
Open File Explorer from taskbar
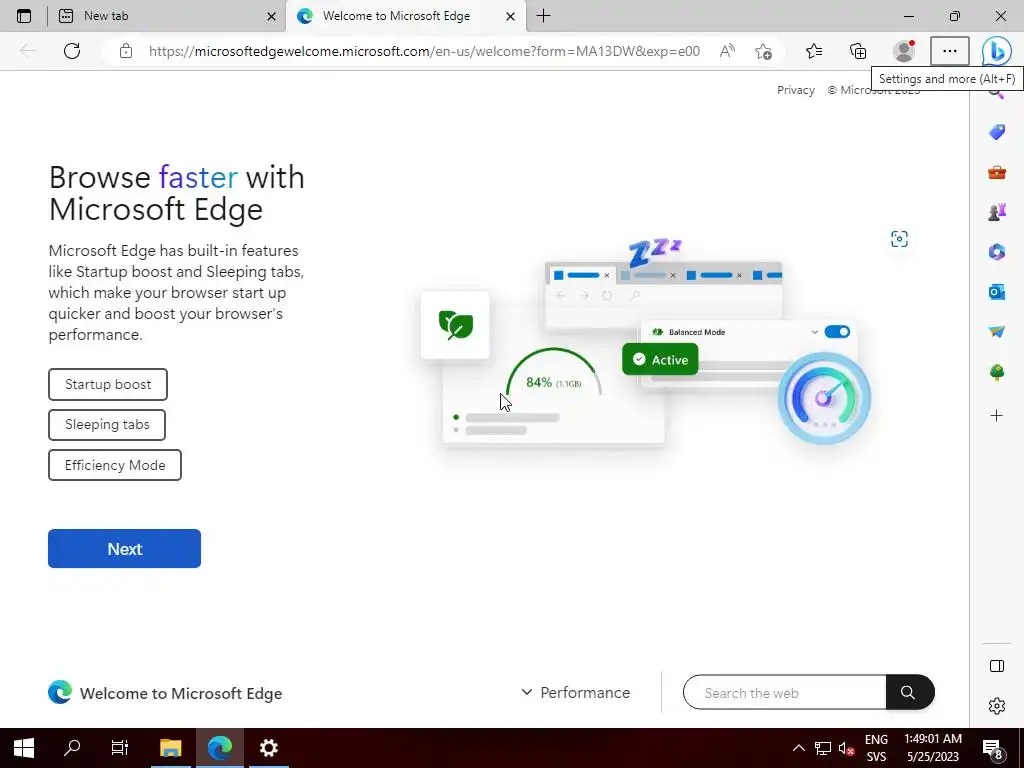click(170, 748)
